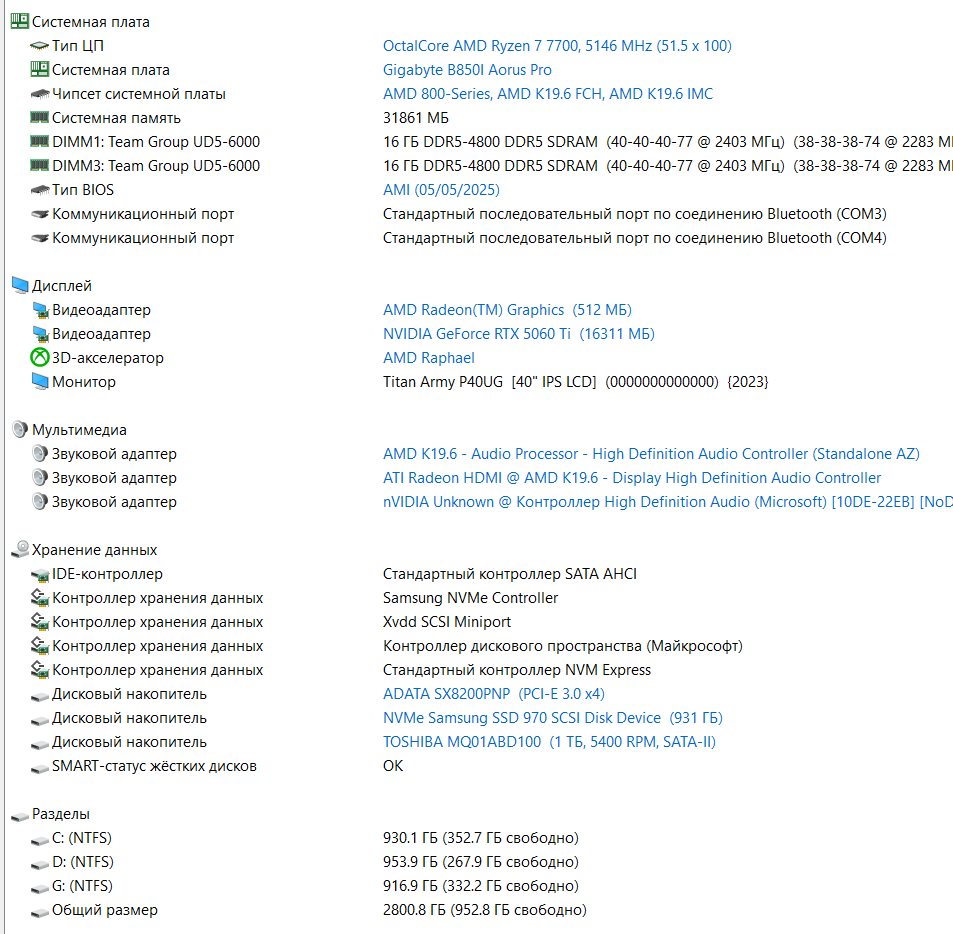Image resolution: width=953 pixels, height=934 pixels.
Task: Click the D: (NTFS) partition icon
Action: point(40,863)
